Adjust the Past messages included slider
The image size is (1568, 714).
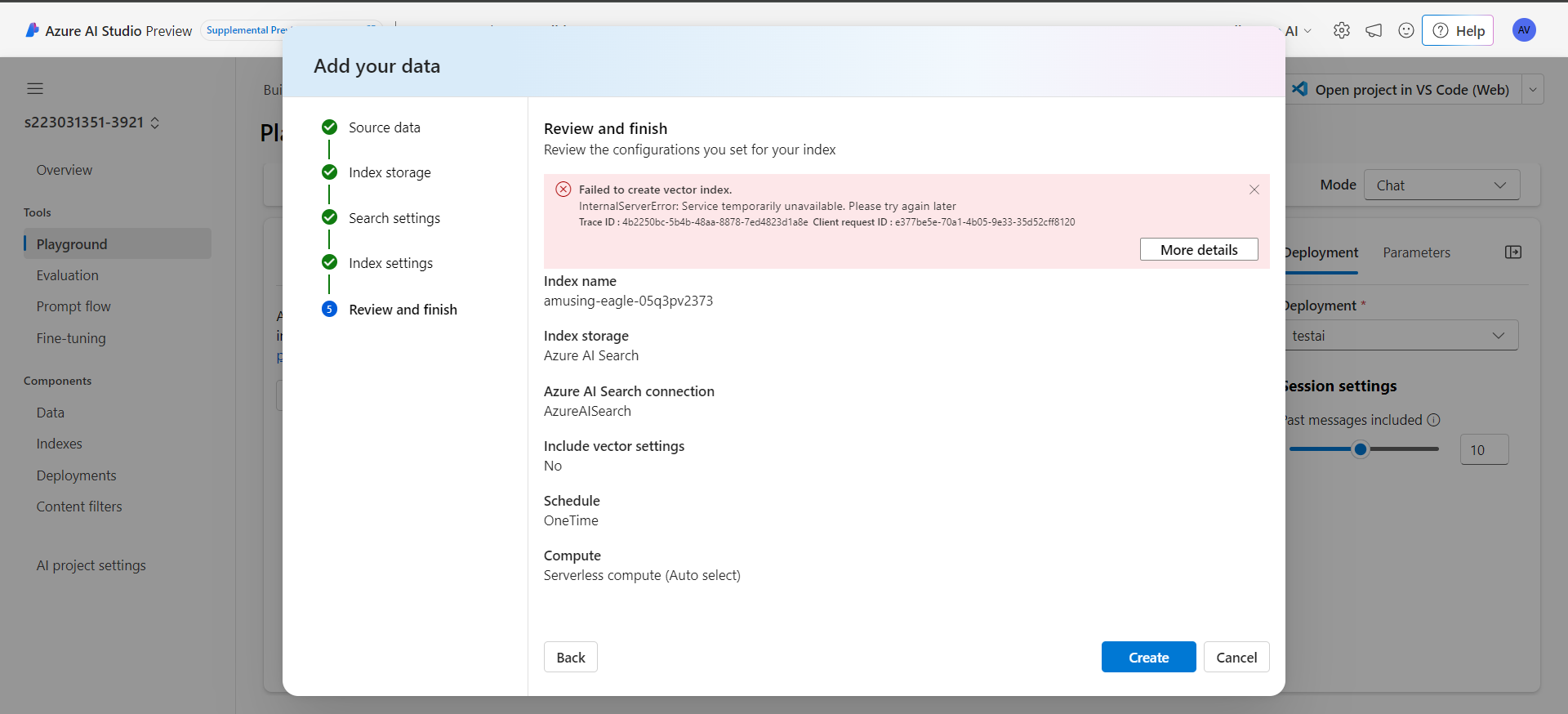(1360, 449)
